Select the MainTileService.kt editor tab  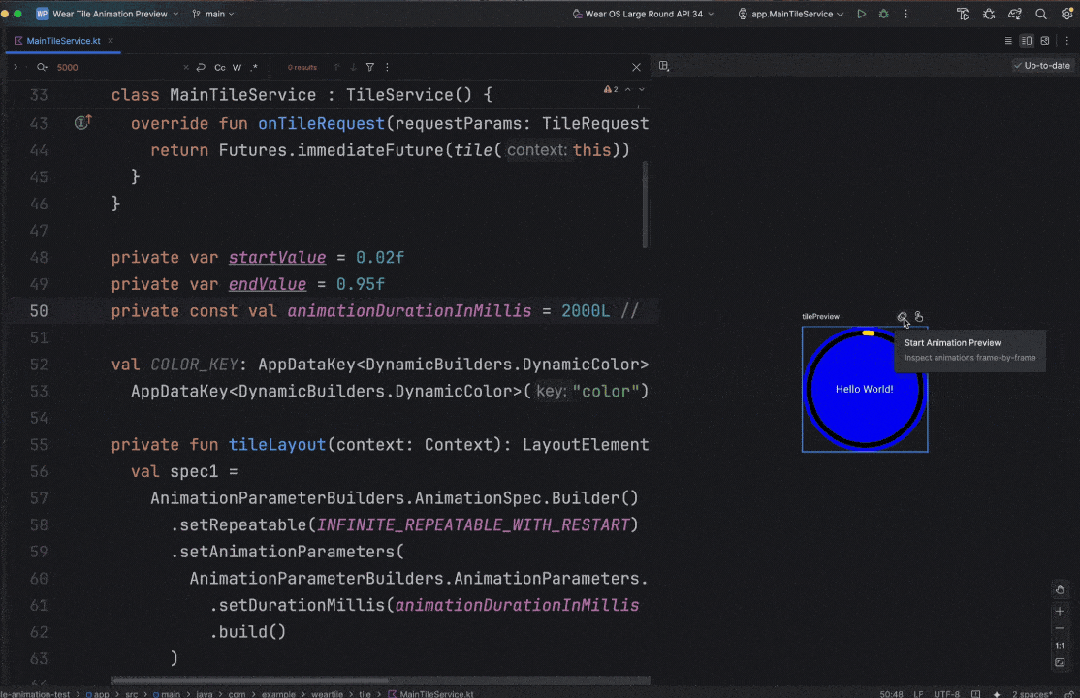(x=63, y=41)
